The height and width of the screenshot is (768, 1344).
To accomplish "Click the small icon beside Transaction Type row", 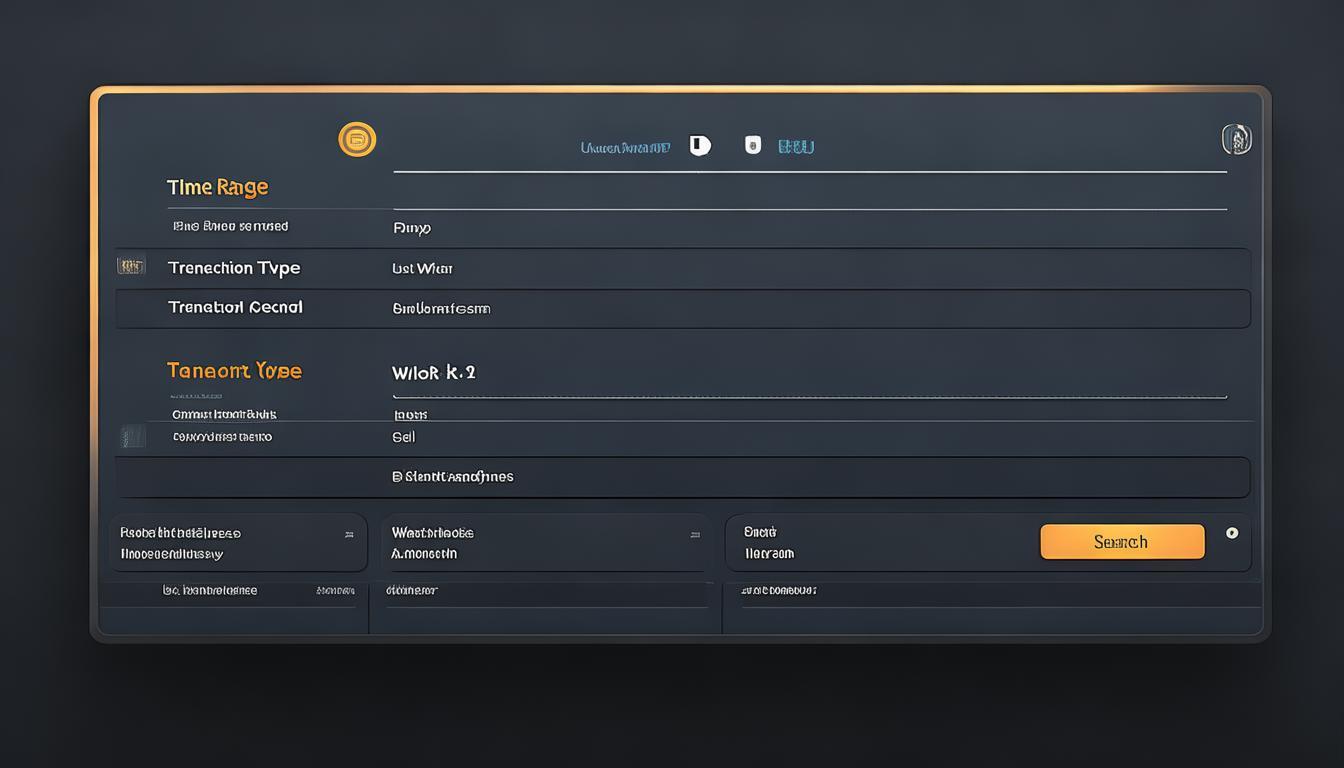I will click(x=131, y=265).
